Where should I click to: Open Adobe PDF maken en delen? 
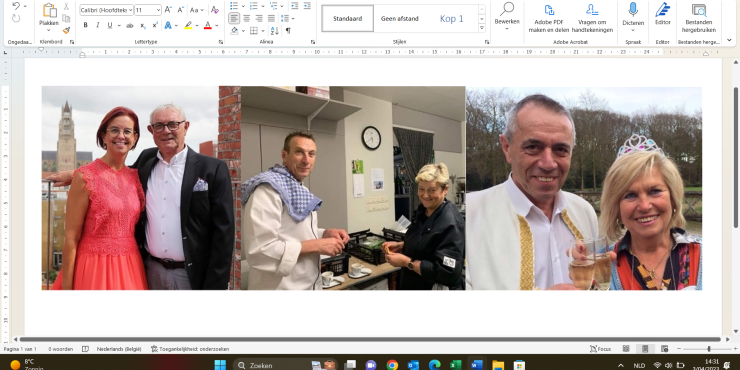[x=549, y=18]
